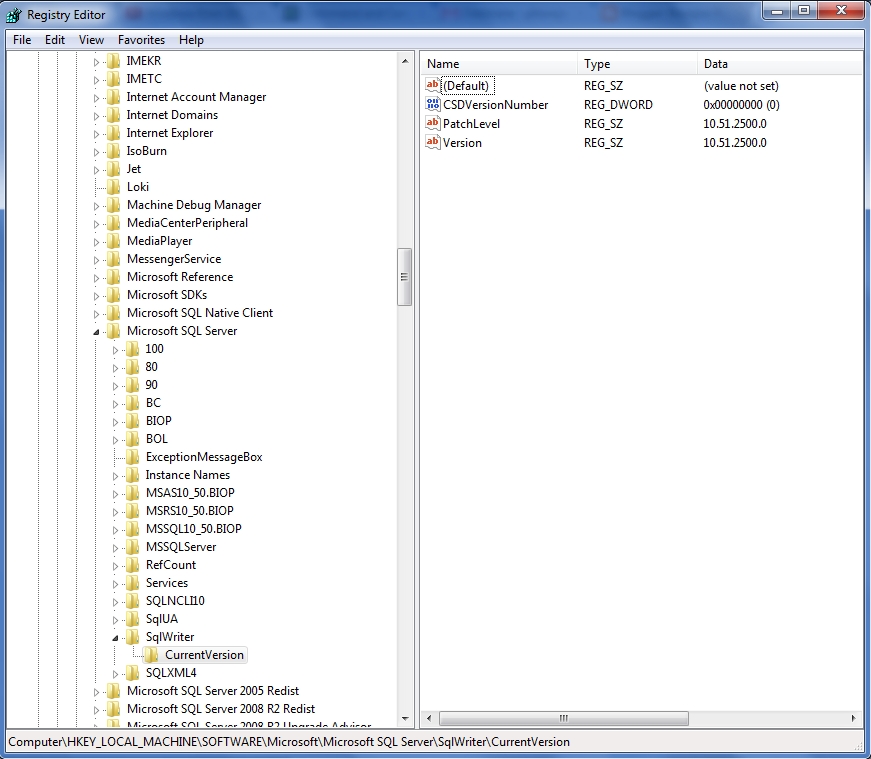The height and width of the screenshot is (759, 871).
Task: Select the PatchLevel value name
Action: tap(471, 123)
